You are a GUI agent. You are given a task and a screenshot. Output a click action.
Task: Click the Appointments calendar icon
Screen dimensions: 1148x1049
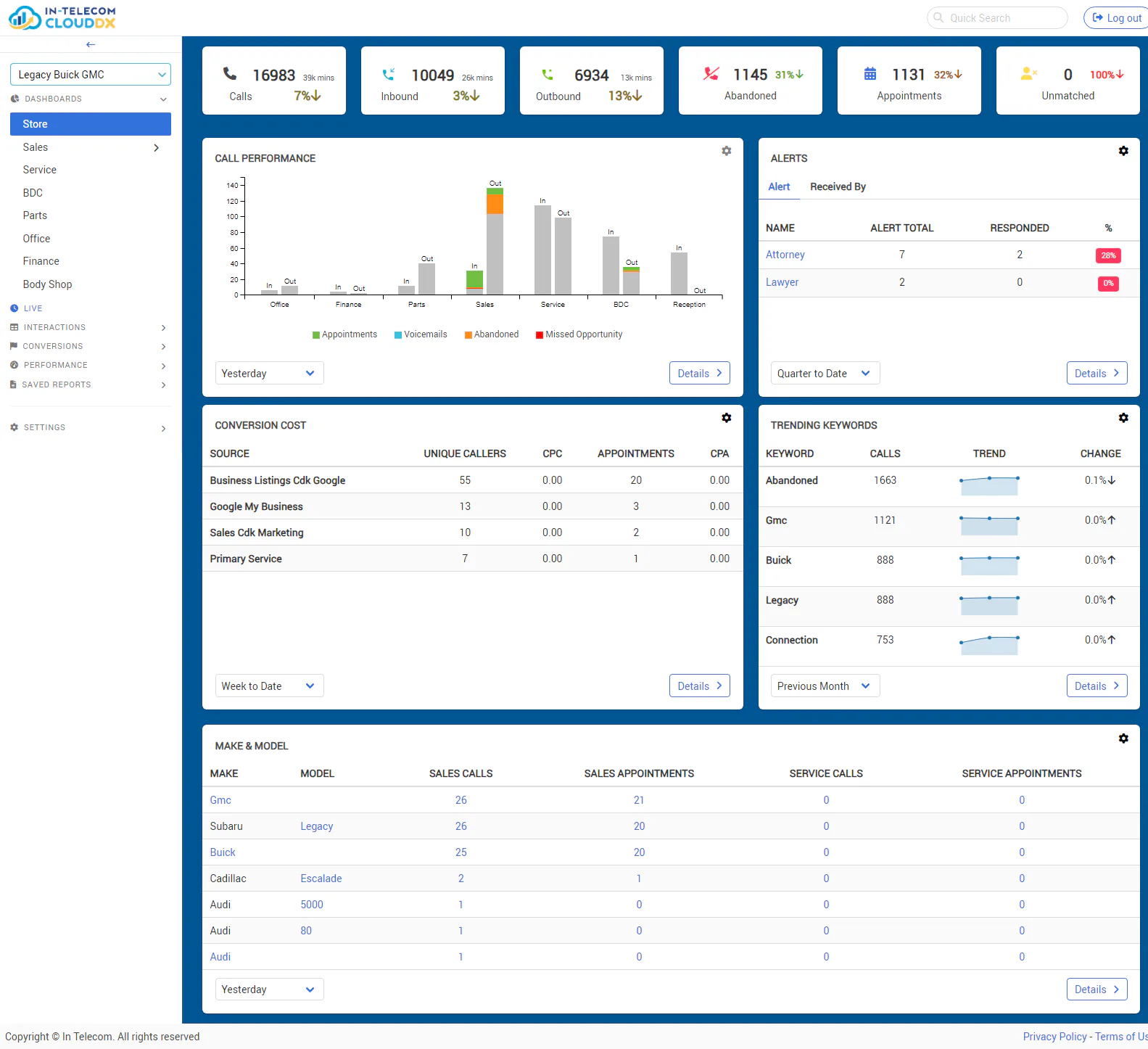[x=870, y=73]
